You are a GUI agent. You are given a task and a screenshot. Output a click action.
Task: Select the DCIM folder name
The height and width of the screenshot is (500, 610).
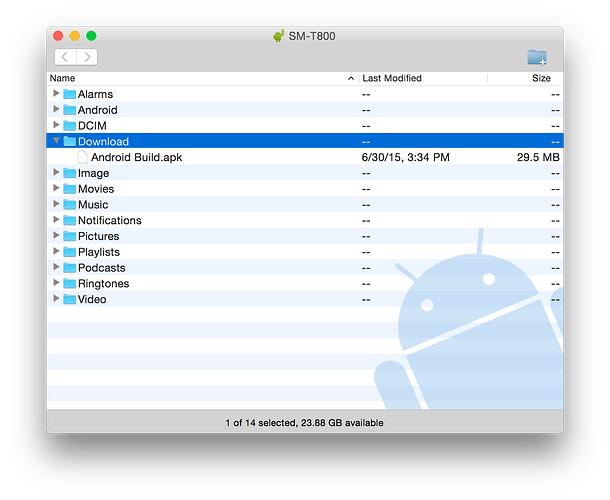tap(92, 126)
